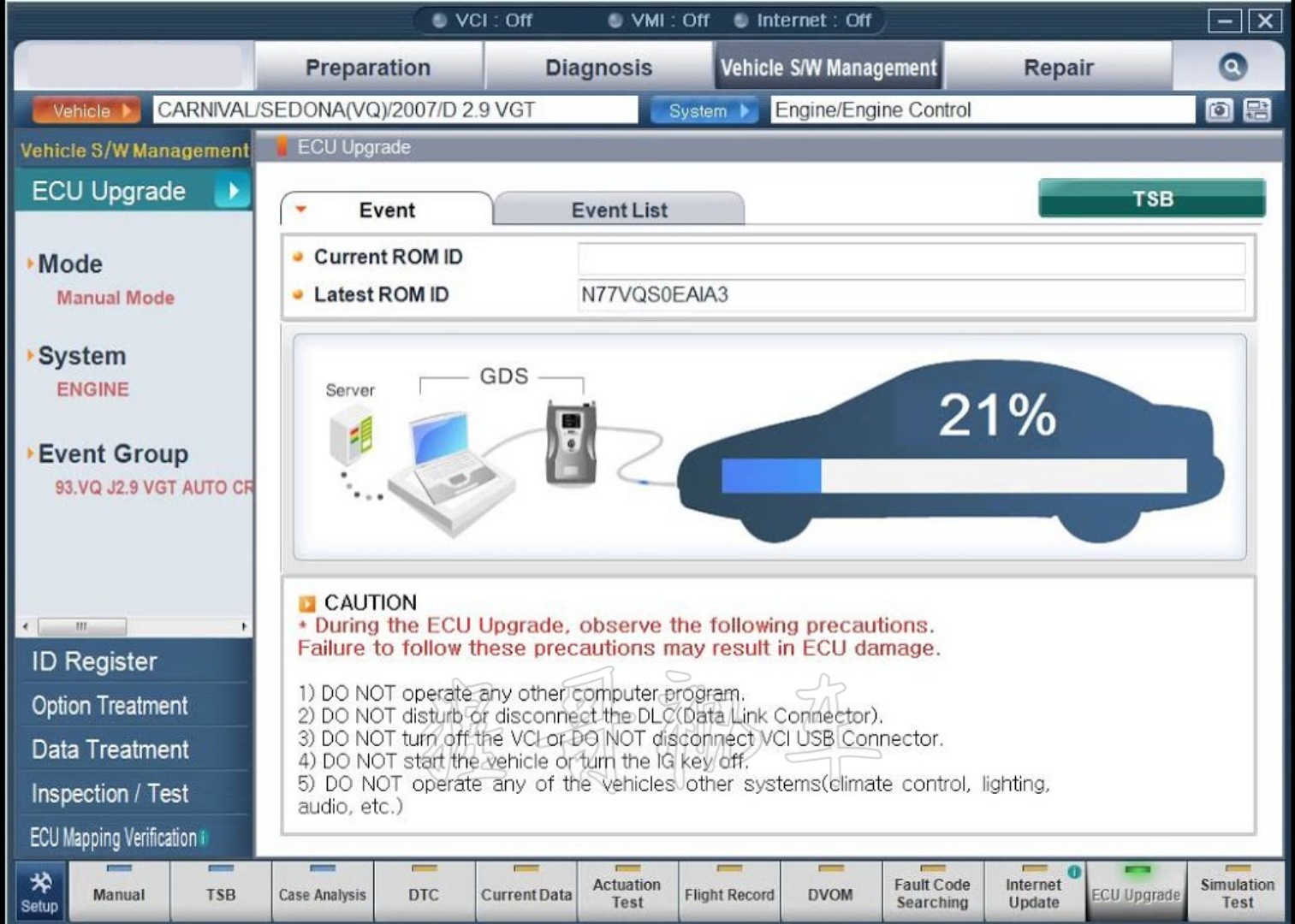Open the Setup tools icon
Viewport: 1295px width, 924px height.
click(x=40, y=892)
